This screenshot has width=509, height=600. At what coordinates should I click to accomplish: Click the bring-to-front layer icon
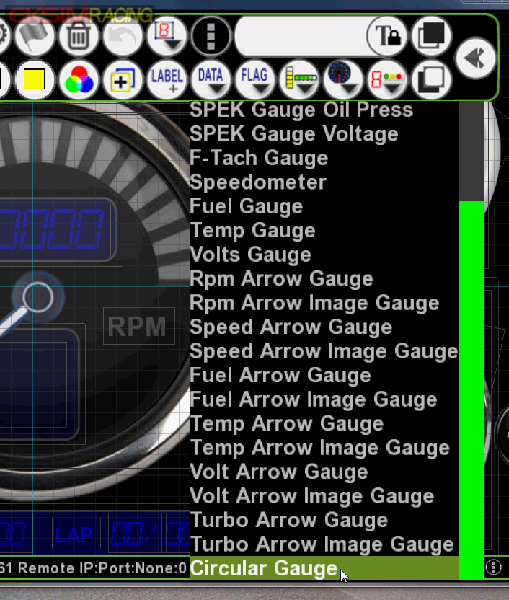(431, 36)
